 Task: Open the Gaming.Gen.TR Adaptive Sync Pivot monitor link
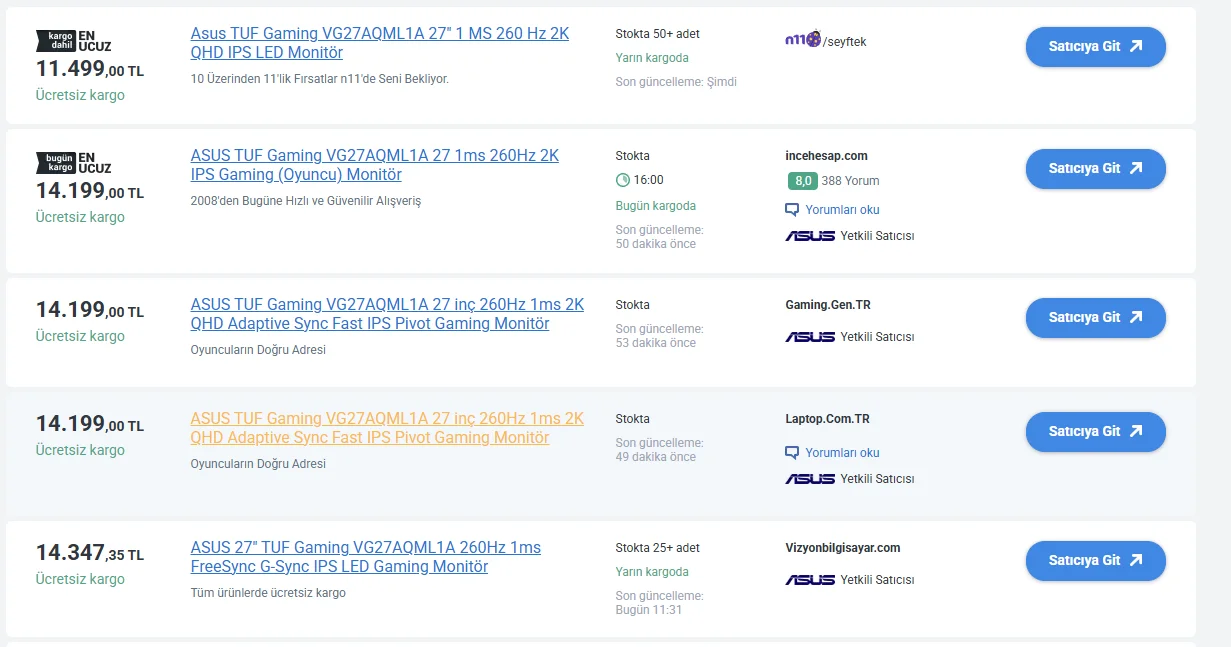tap(387, 314)
